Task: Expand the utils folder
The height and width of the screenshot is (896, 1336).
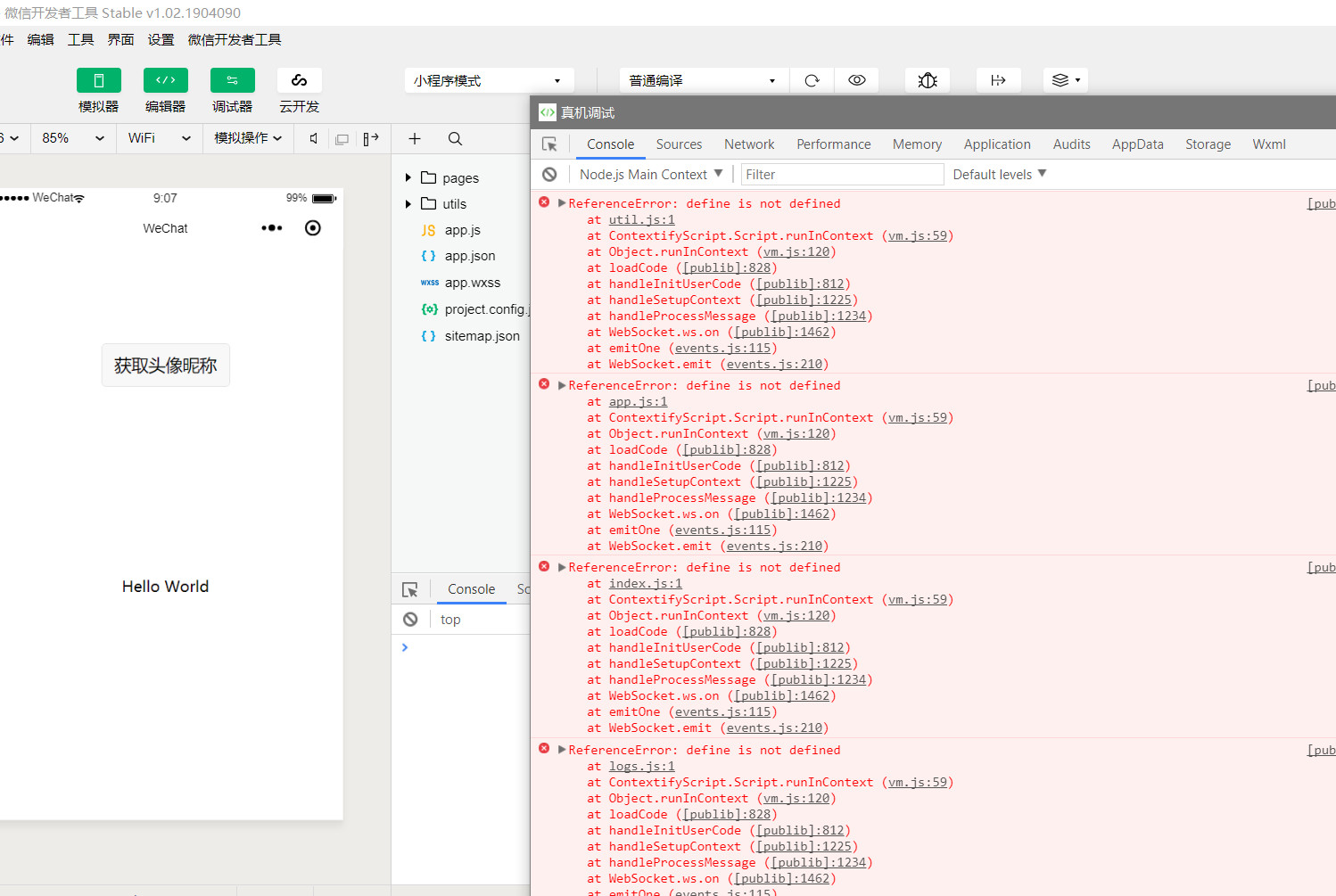Action: click(x=408, y=204)
